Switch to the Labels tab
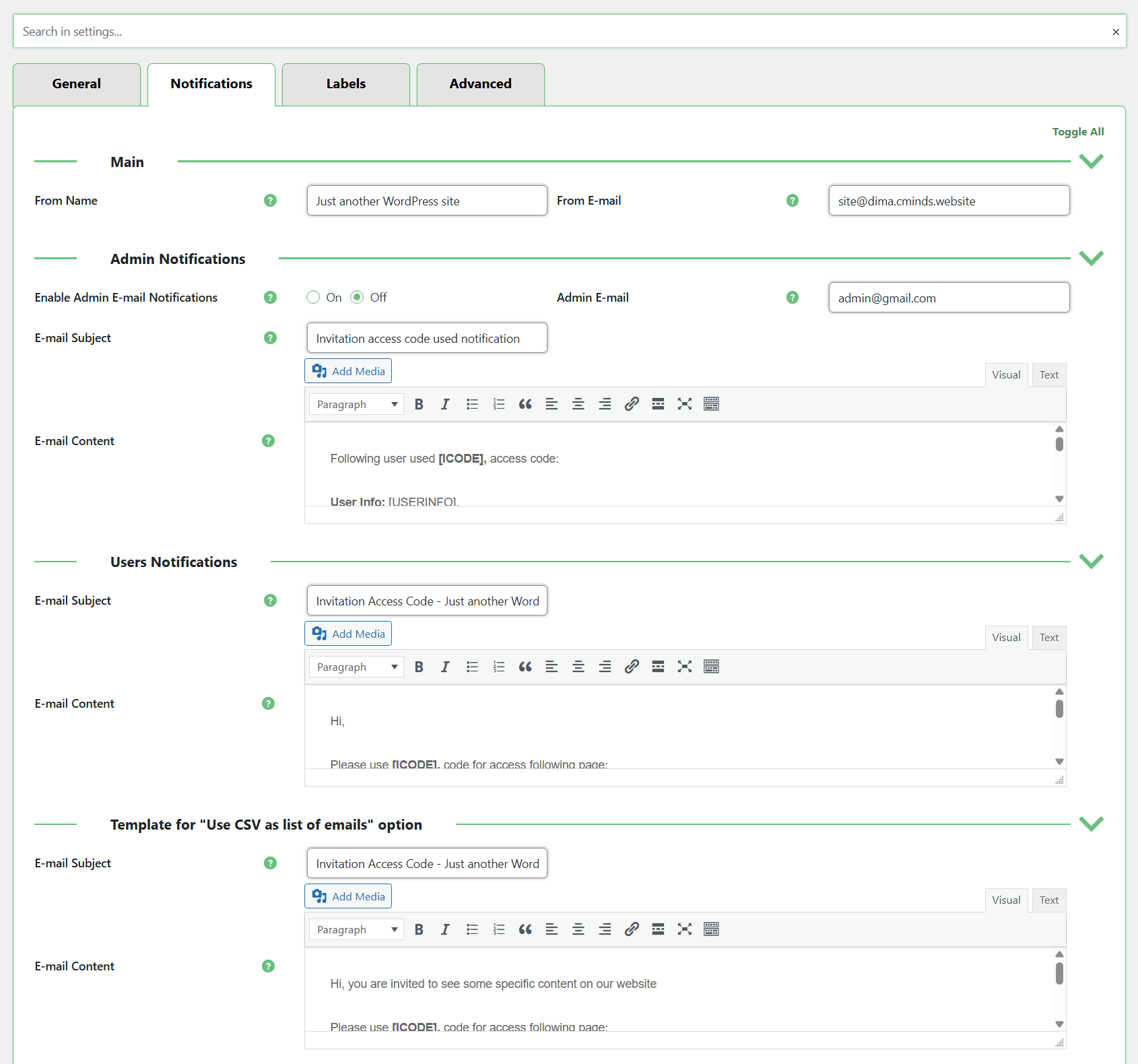Viewport: 1138px width, 1064px height. (345, 84)
